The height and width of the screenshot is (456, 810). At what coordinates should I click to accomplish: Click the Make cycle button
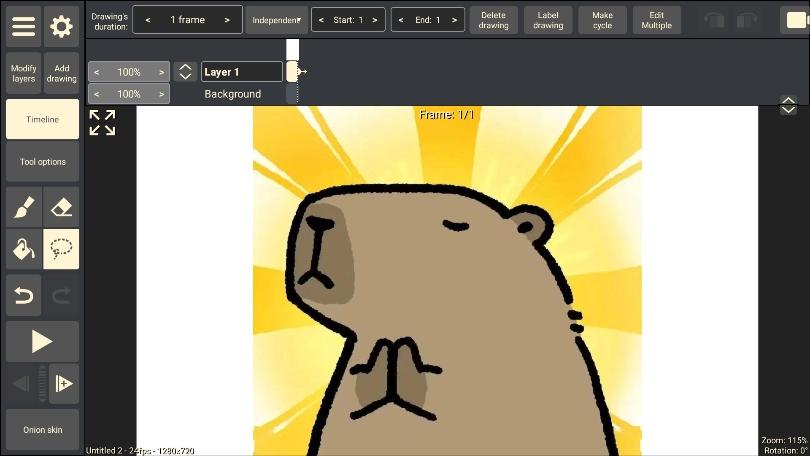[602, 20]
